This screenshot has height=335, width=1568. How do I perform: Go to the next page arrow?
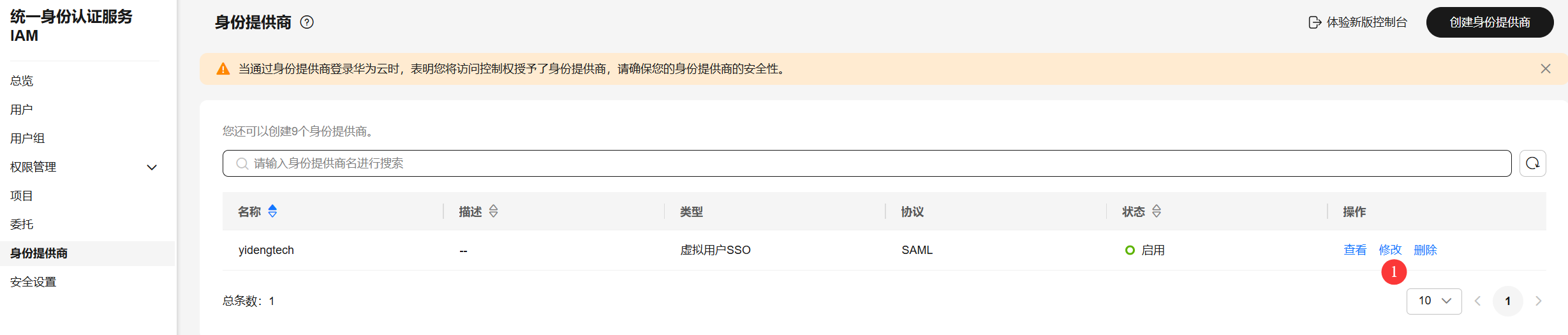pos(1538,301)
